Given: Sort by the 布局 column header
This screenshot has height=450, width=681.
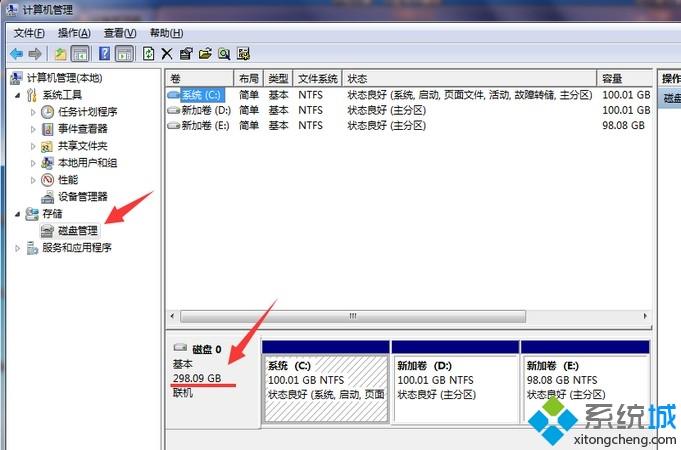Looking at the screenshot, I should (x=248, y=79).
